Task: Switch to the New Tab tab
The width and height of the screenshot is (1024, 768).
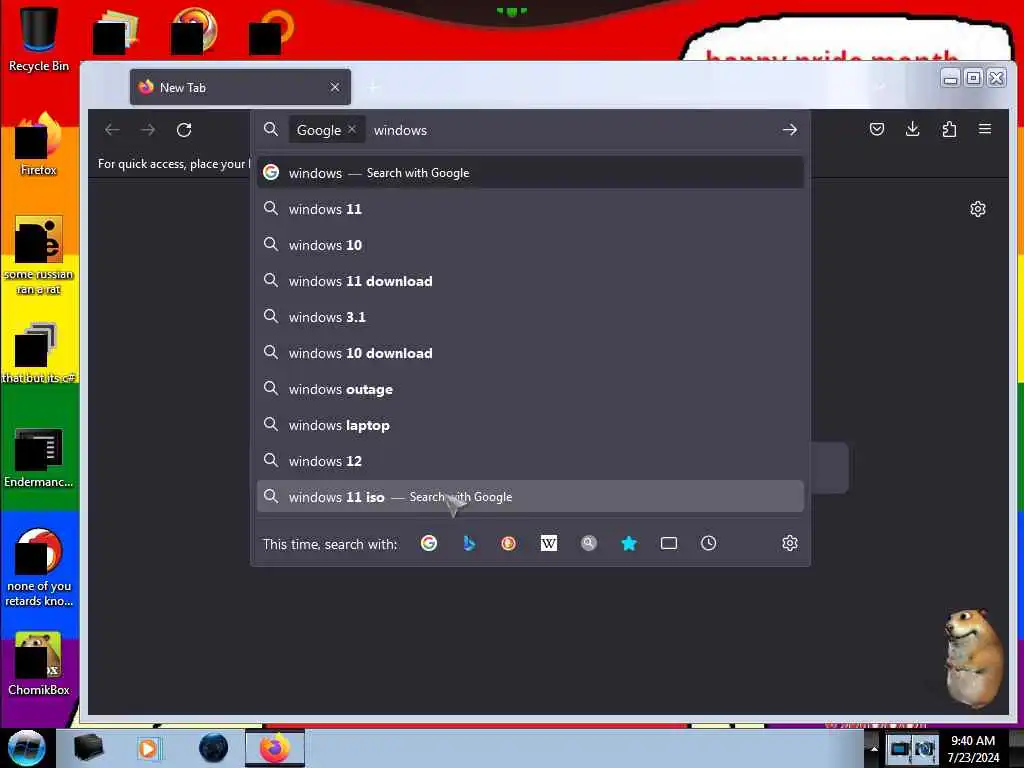Action: point(240,87)
